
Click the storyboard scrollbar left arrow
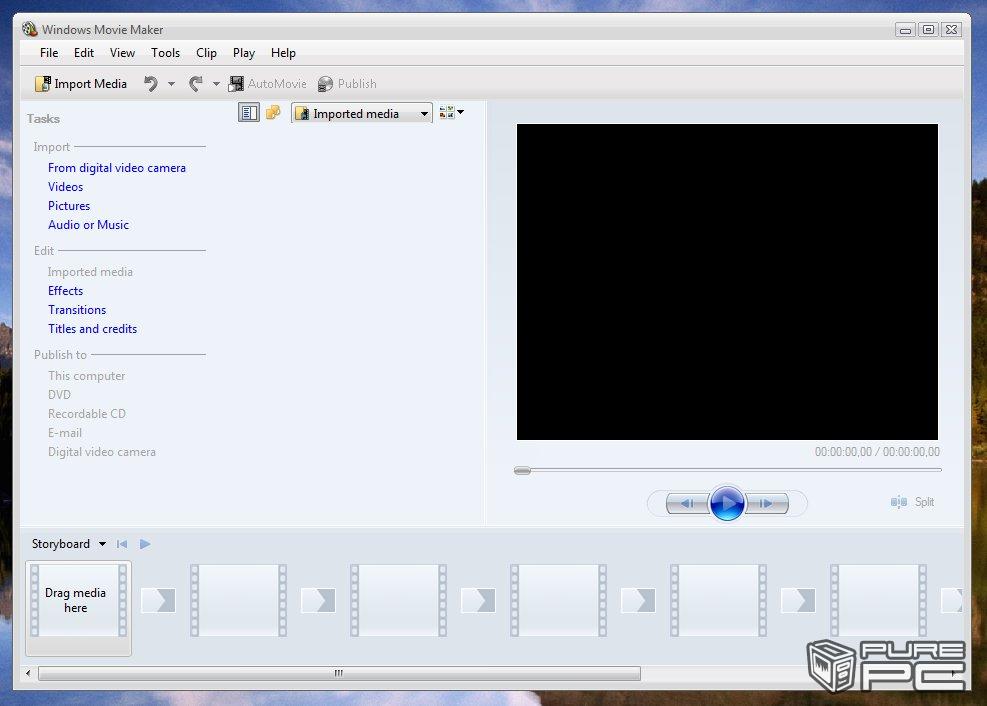point(28,673)
